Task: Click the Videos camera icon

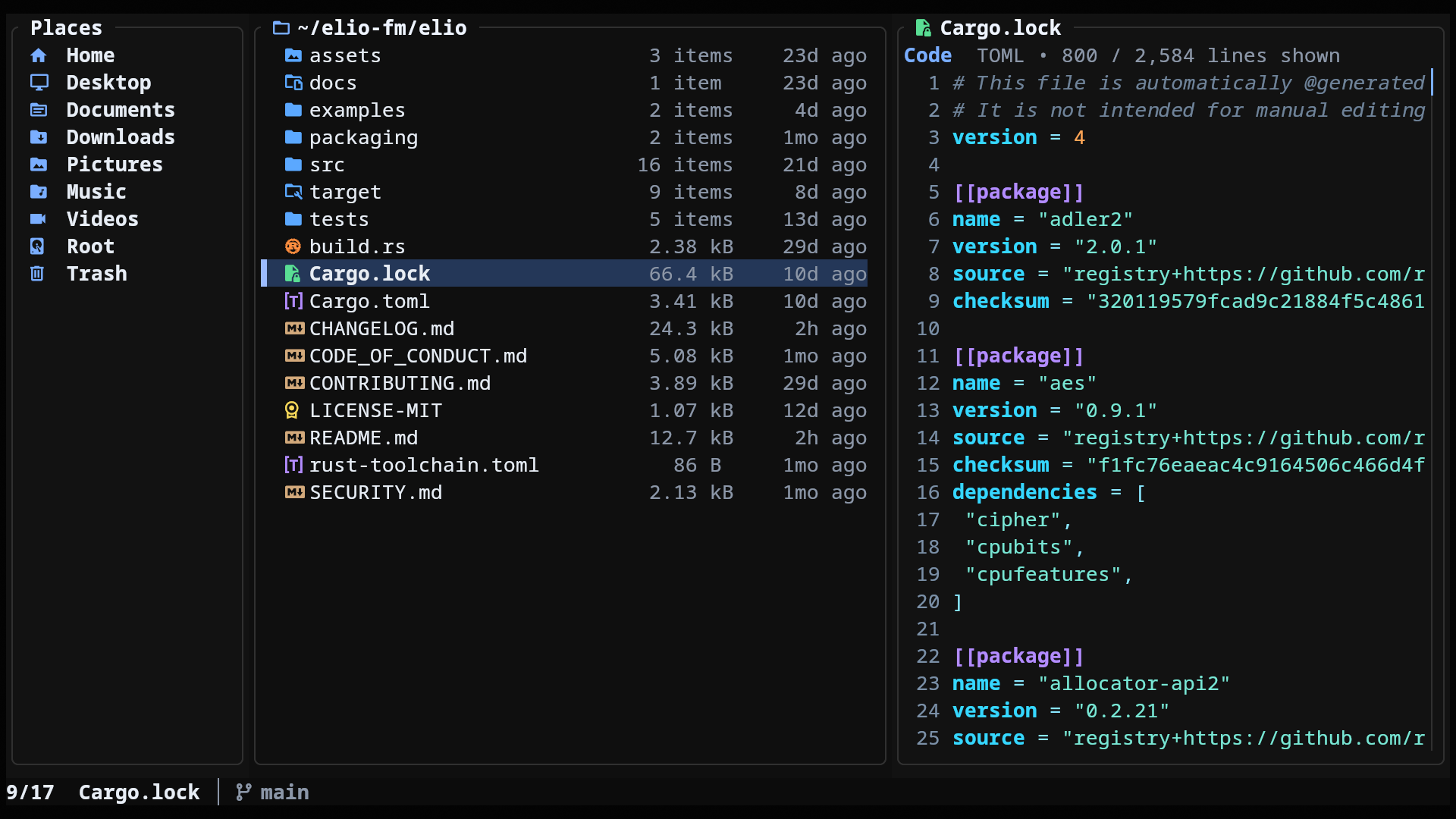Action: point(39,219)
